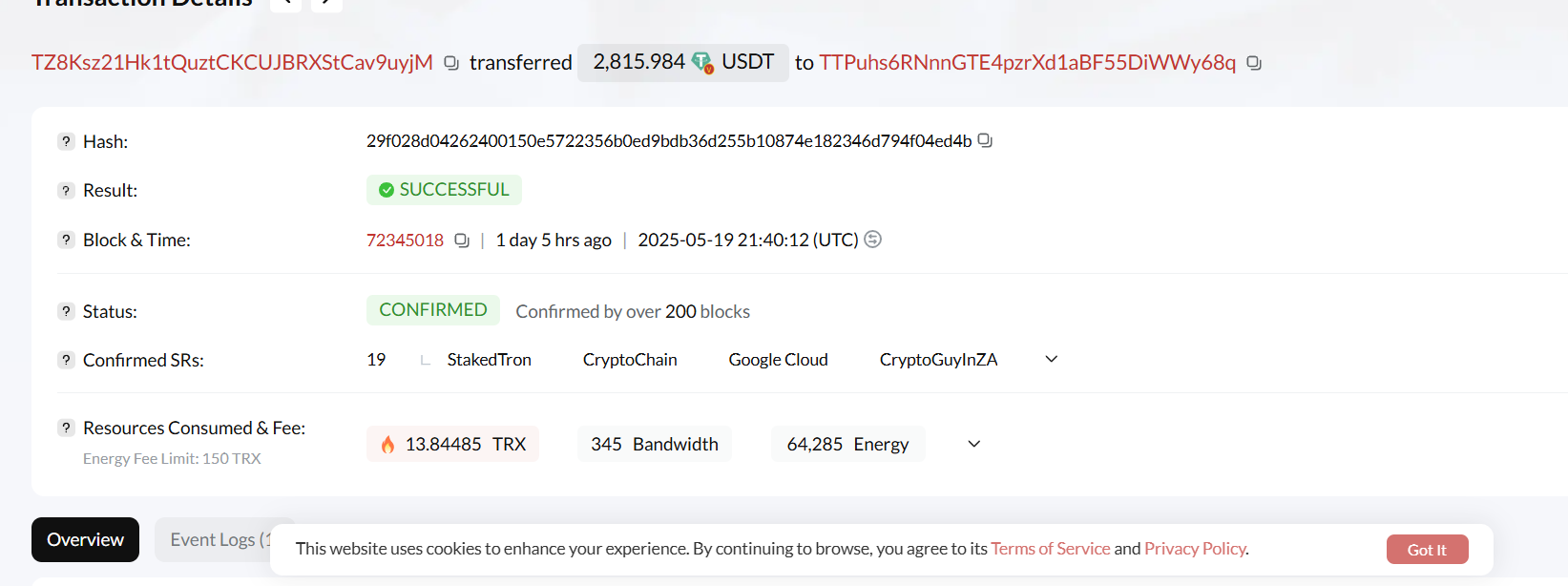Open the Privacy Policy link

(1195, 549)
